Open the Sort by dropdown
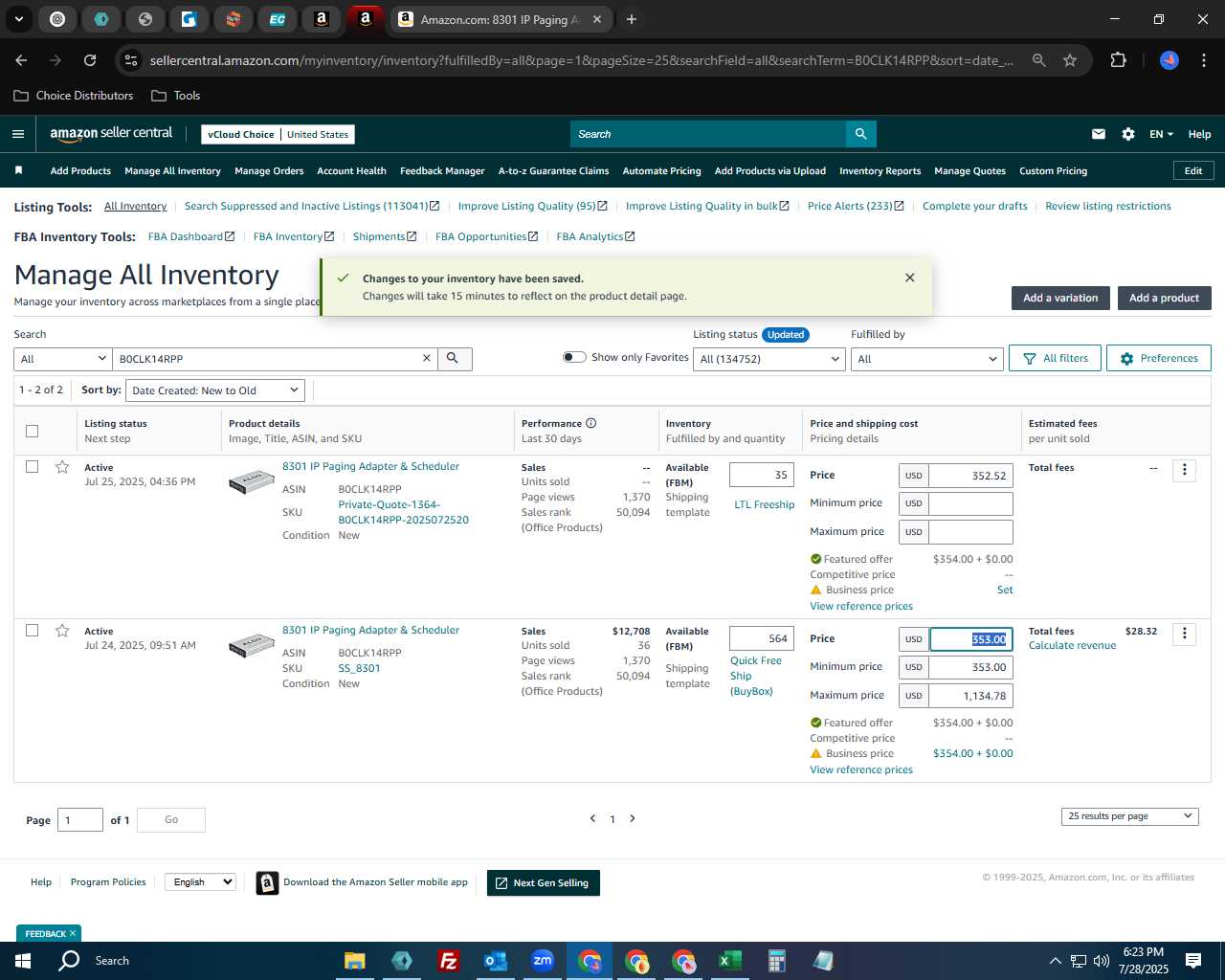This screenshot has height=980, width=1225. pyautogui.click(x=215, y=390)
